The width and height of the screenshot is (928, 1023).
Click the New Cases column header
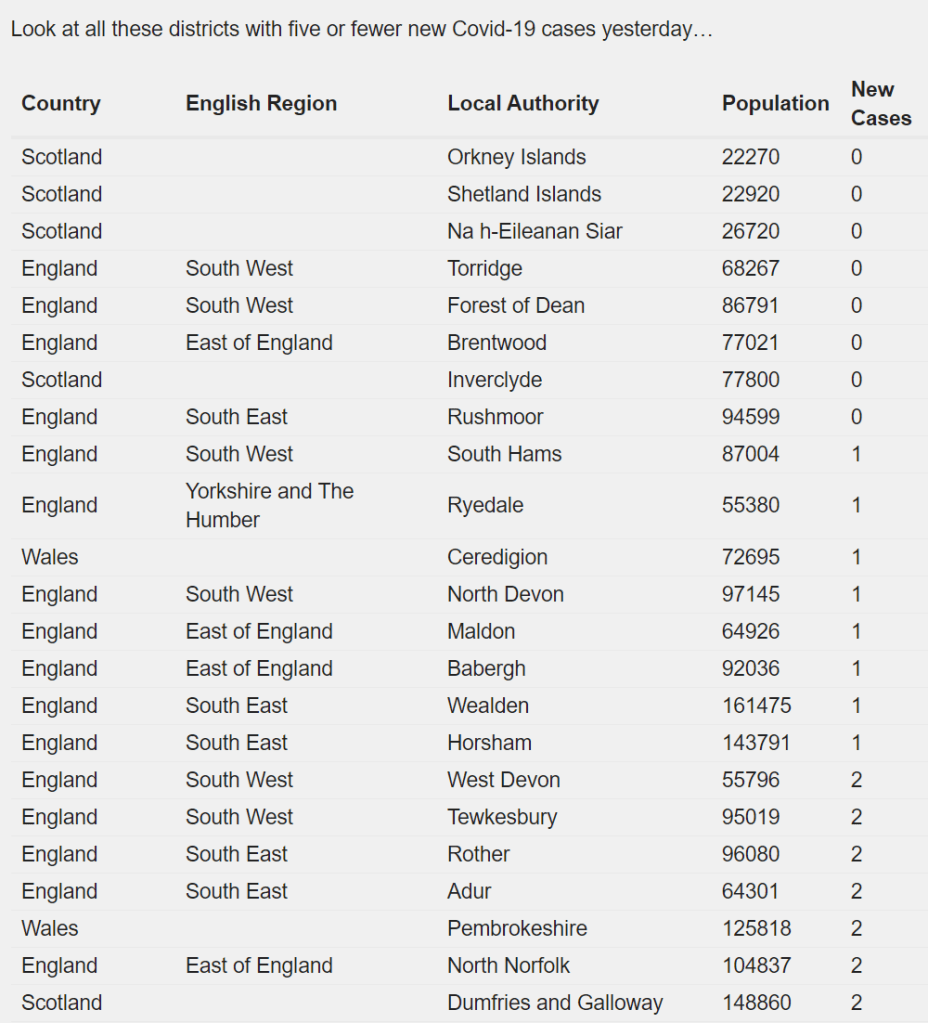pos(880,103)
